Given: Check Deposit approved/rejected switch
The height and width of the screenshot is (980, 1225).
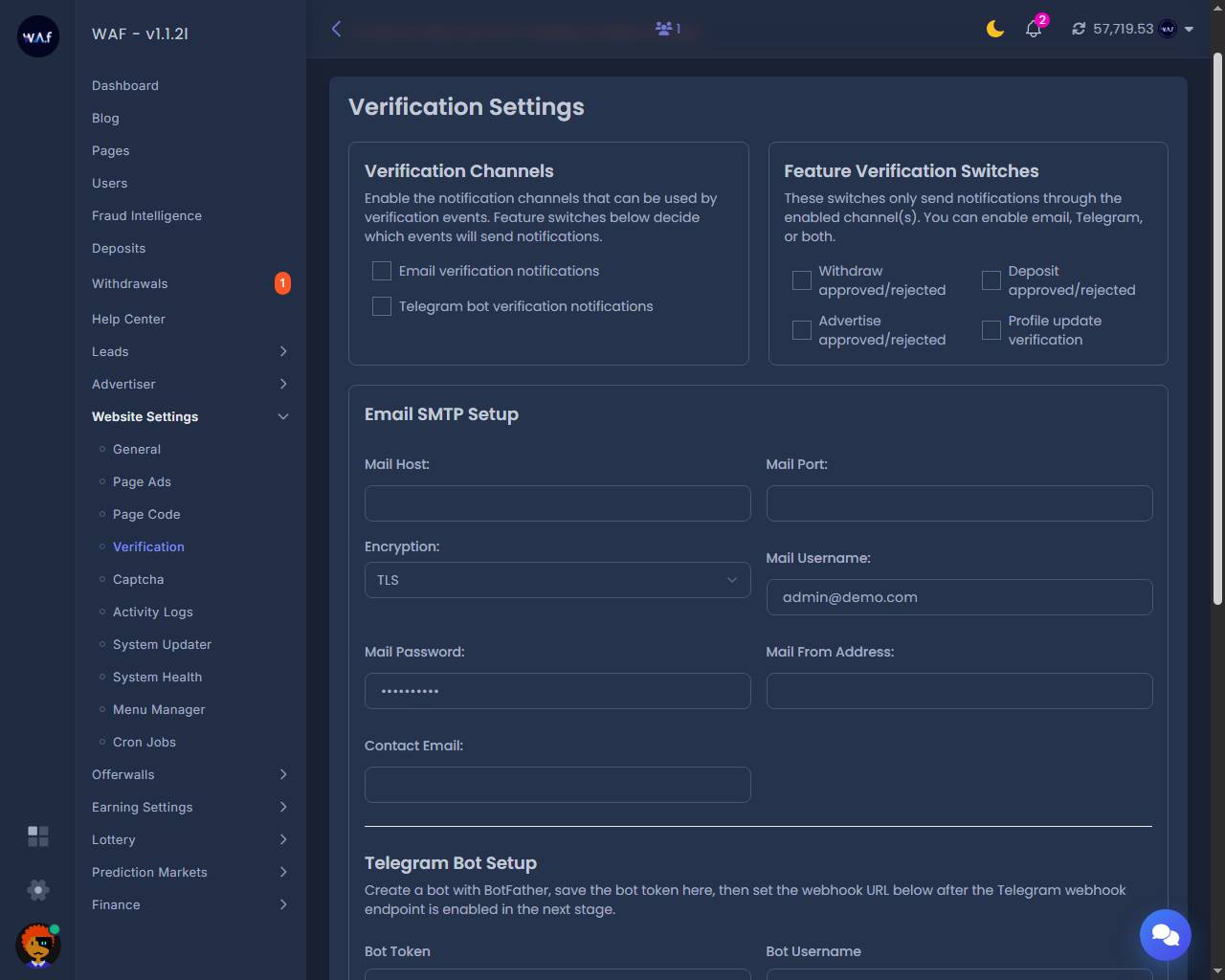Looking at the screenshot, I should [x=991, y=280].
